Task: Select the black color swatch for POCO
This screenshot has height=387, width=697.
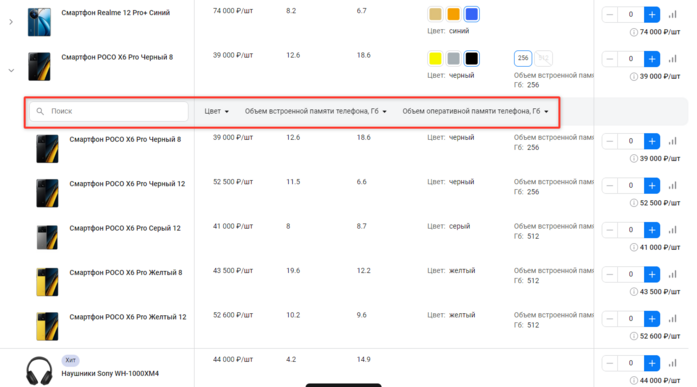Action: pyautogui.click(x=472, y=58)
